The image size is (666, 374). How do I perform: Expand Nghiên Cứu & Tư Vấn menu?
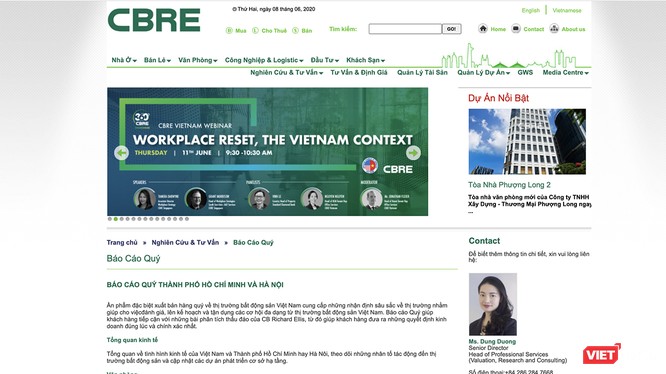point(286,73)
